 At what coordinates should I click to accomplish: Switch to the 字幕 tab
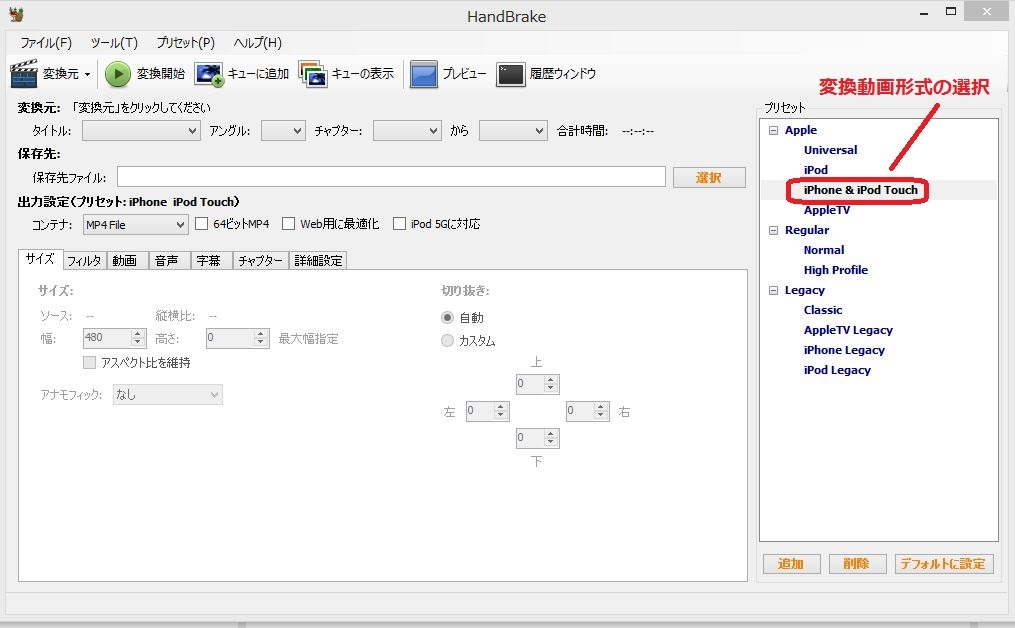pos(210,260)
